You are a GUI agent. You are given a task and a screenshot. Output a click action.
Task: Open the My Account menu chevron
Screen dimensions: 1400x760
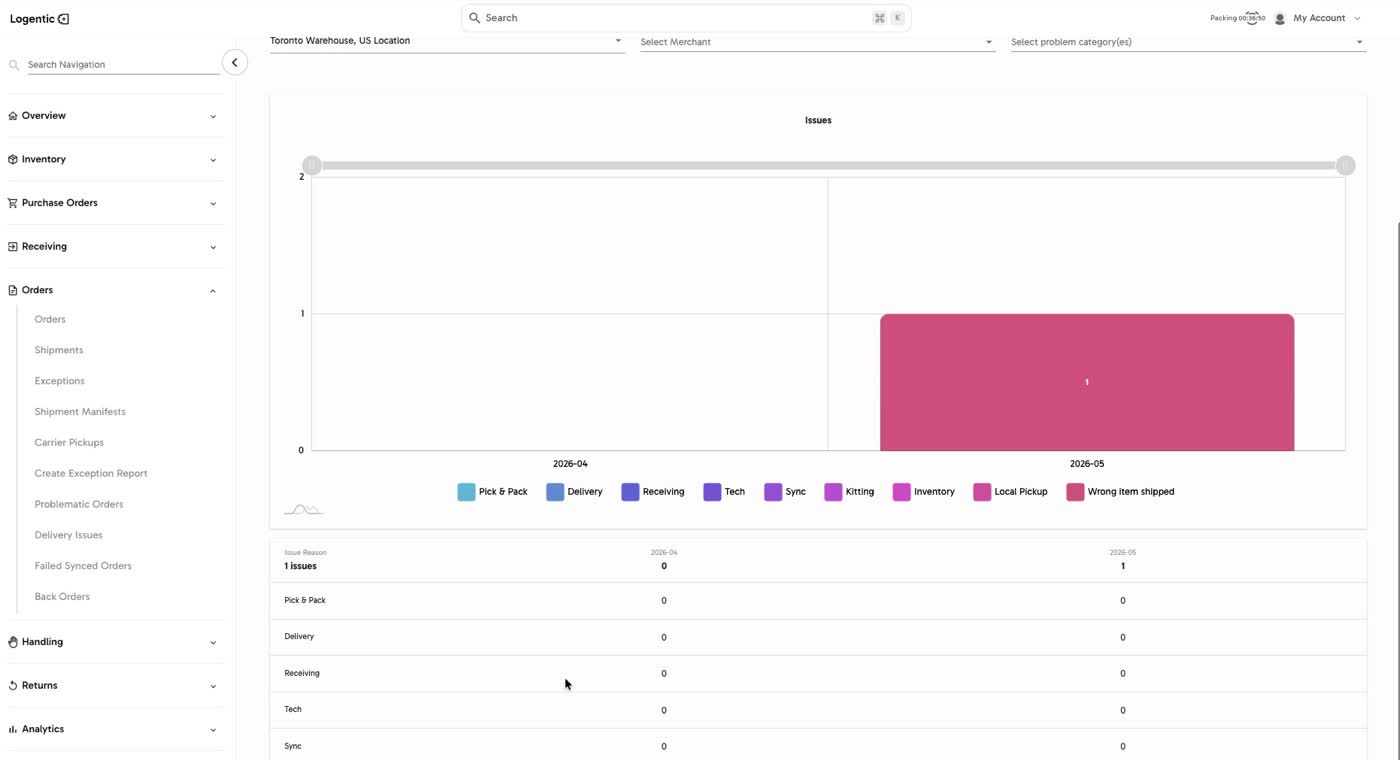1357,18
